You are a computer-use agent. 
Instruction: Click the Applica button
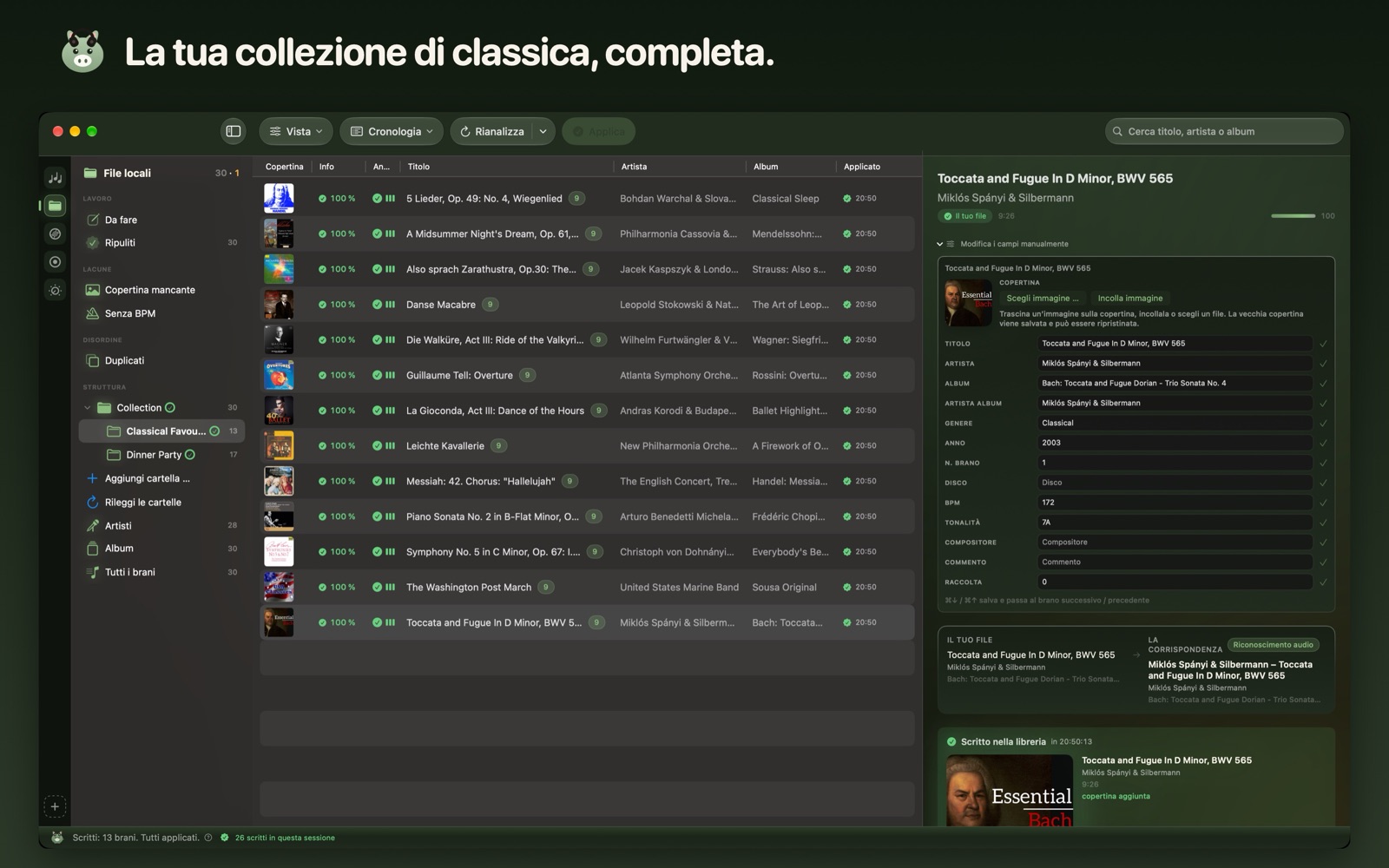pyautogui.click(x=598, y=131)
